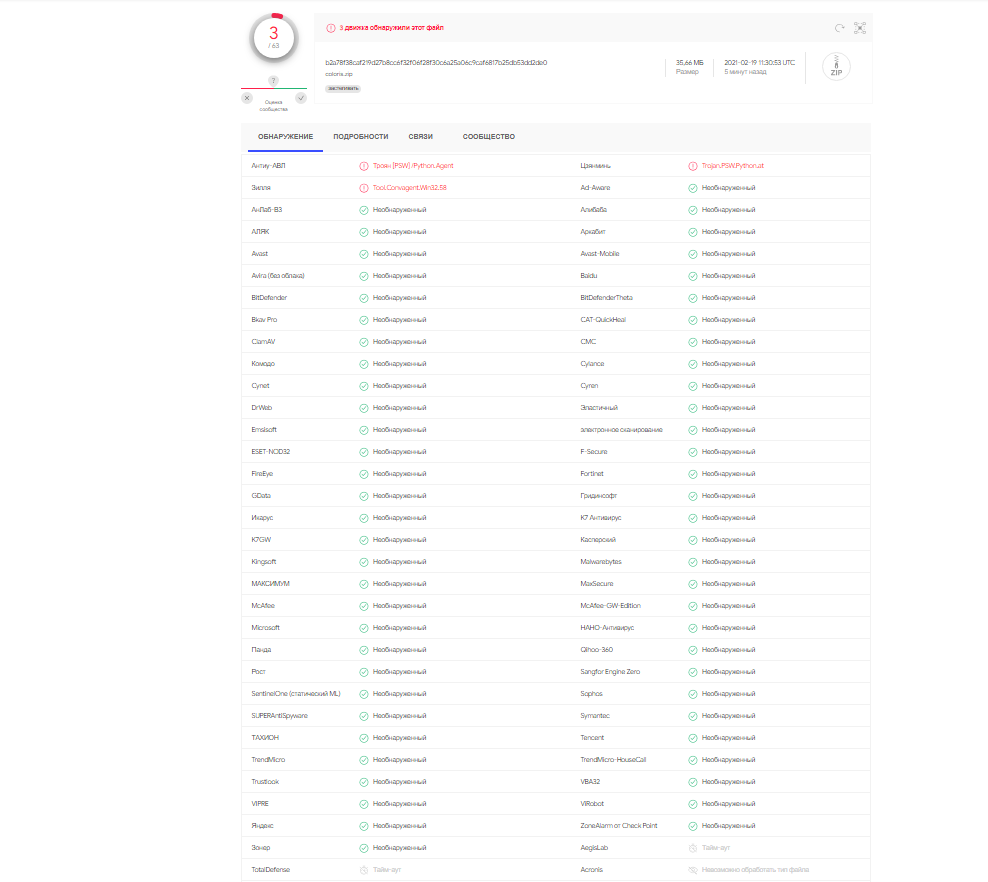Click the green check icon for Avast
988x882 pixels.
pos(364,255)
